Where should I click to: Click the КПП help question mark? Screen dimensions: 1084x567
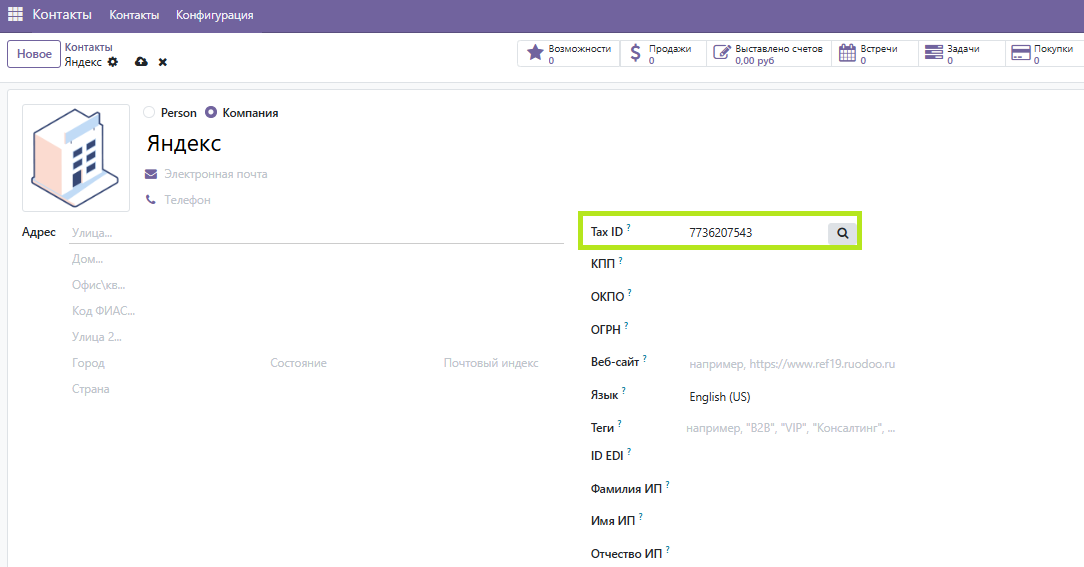pos(620,260)
